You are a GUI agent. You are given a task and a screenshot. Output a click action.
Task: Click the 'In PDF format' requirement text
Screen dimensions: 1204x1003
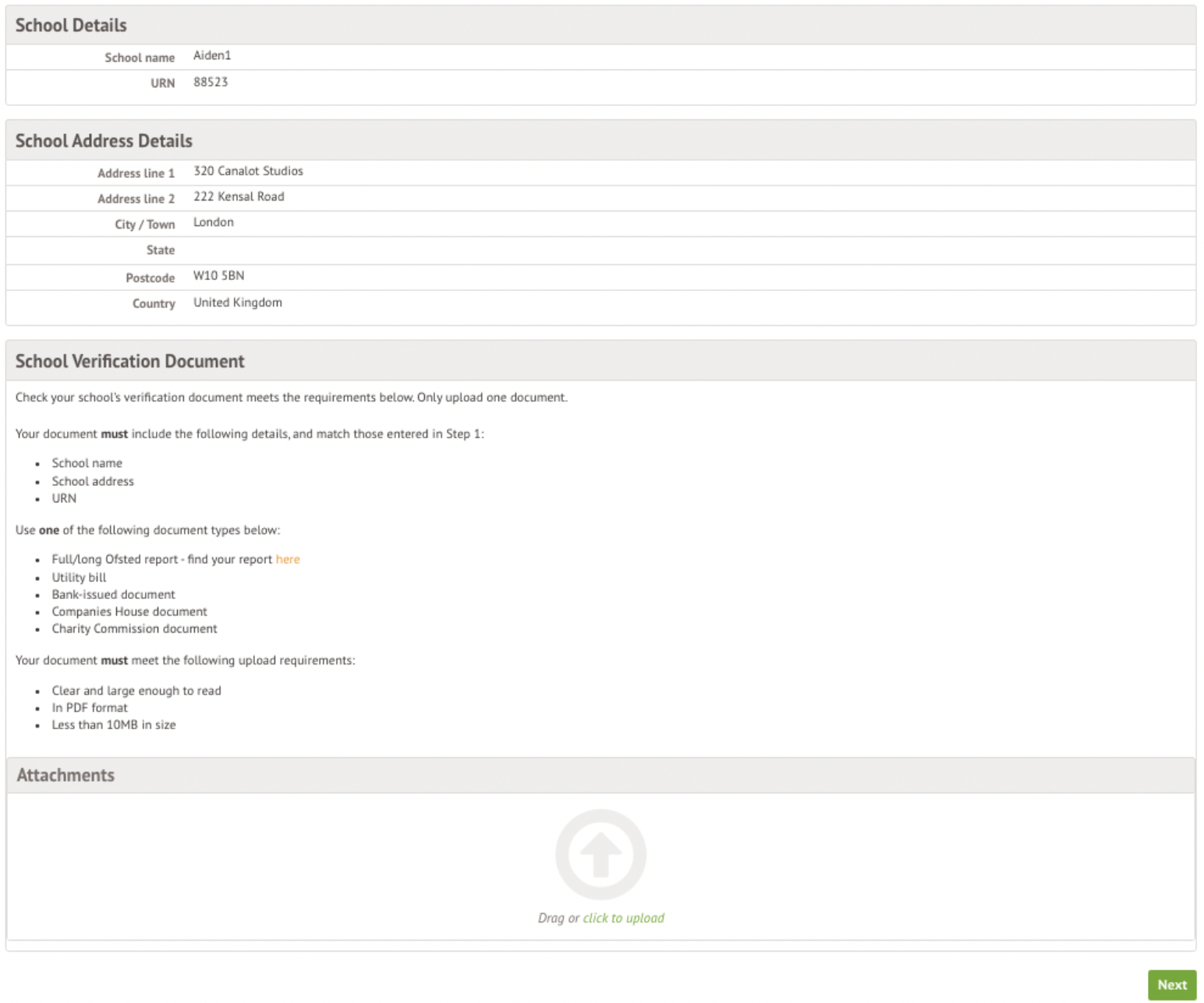tap(90, 707)
